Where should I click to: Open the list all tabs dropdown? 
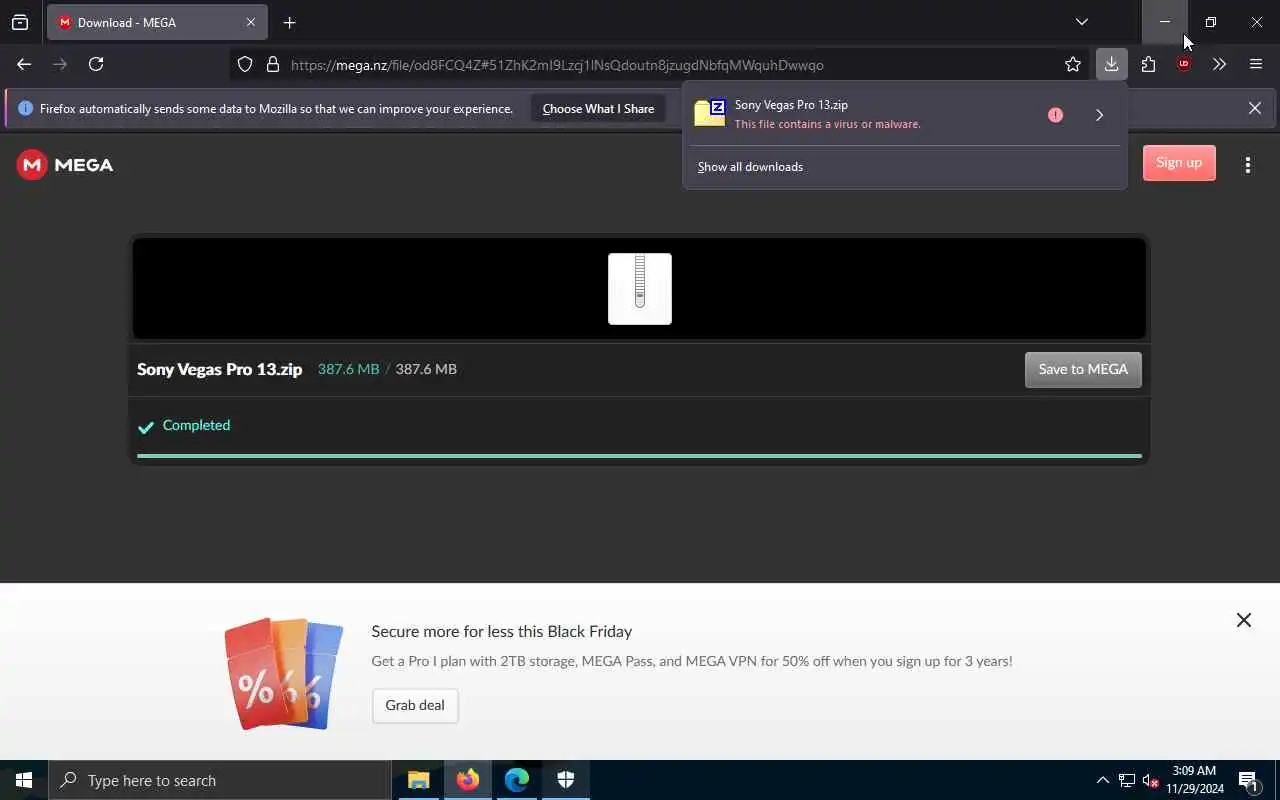(x=1081, y=22)
